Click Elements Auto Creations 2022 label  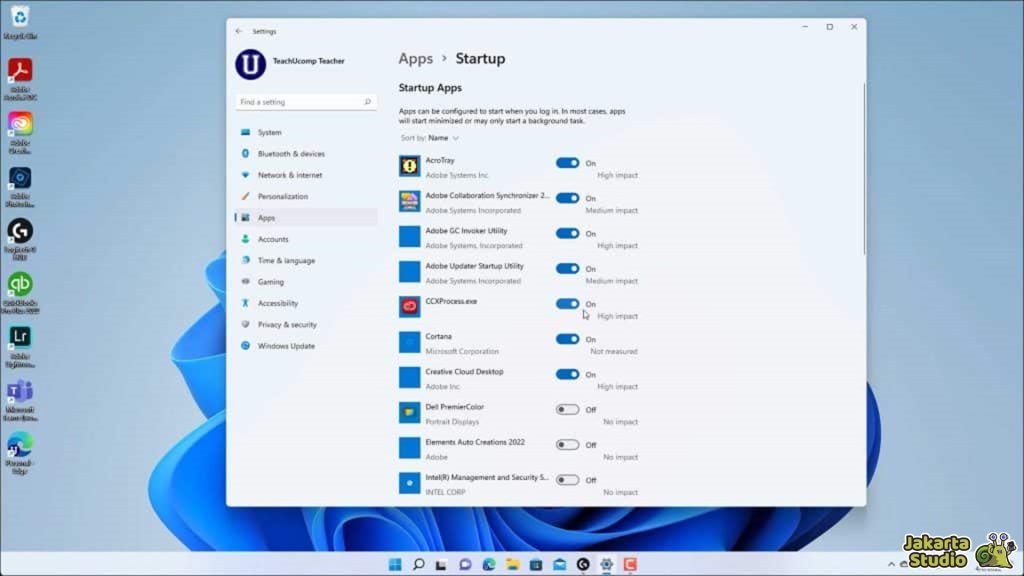click(475, 442)
